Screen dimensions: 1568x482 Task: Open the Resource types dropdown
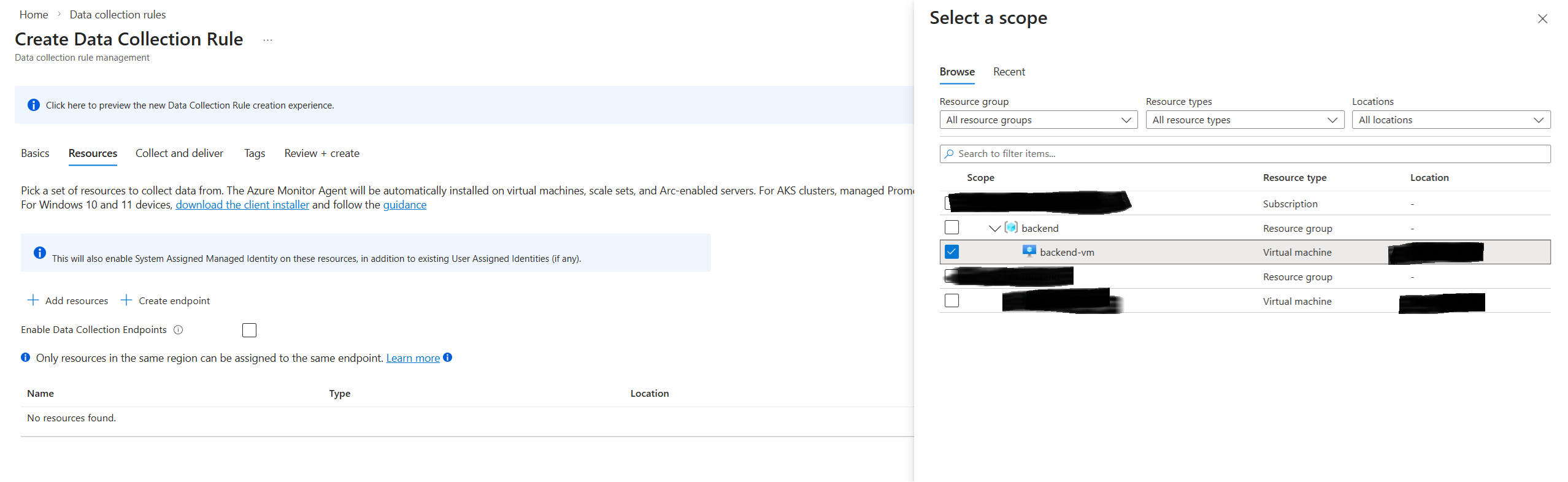[x=1245, y=120]
